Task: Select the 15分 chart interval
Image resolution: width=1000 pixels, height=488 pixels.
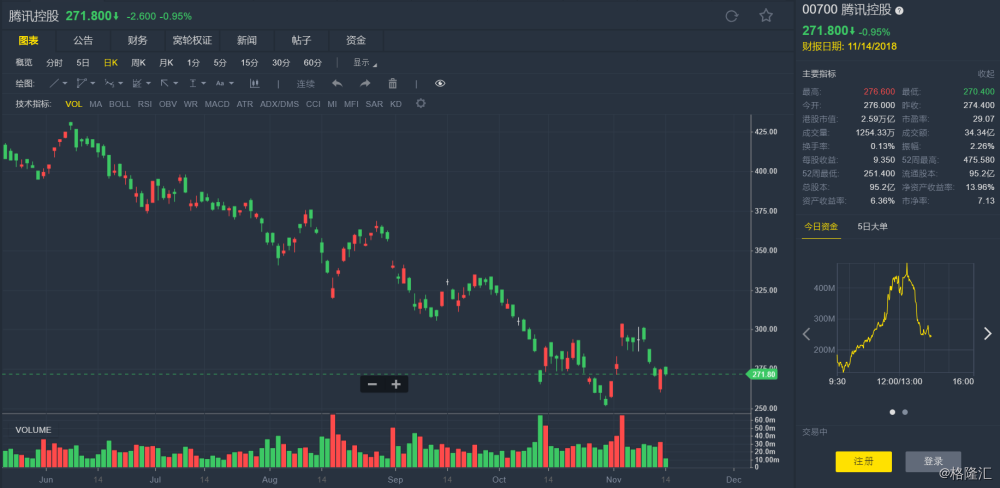Action: (x=249, y=63)
